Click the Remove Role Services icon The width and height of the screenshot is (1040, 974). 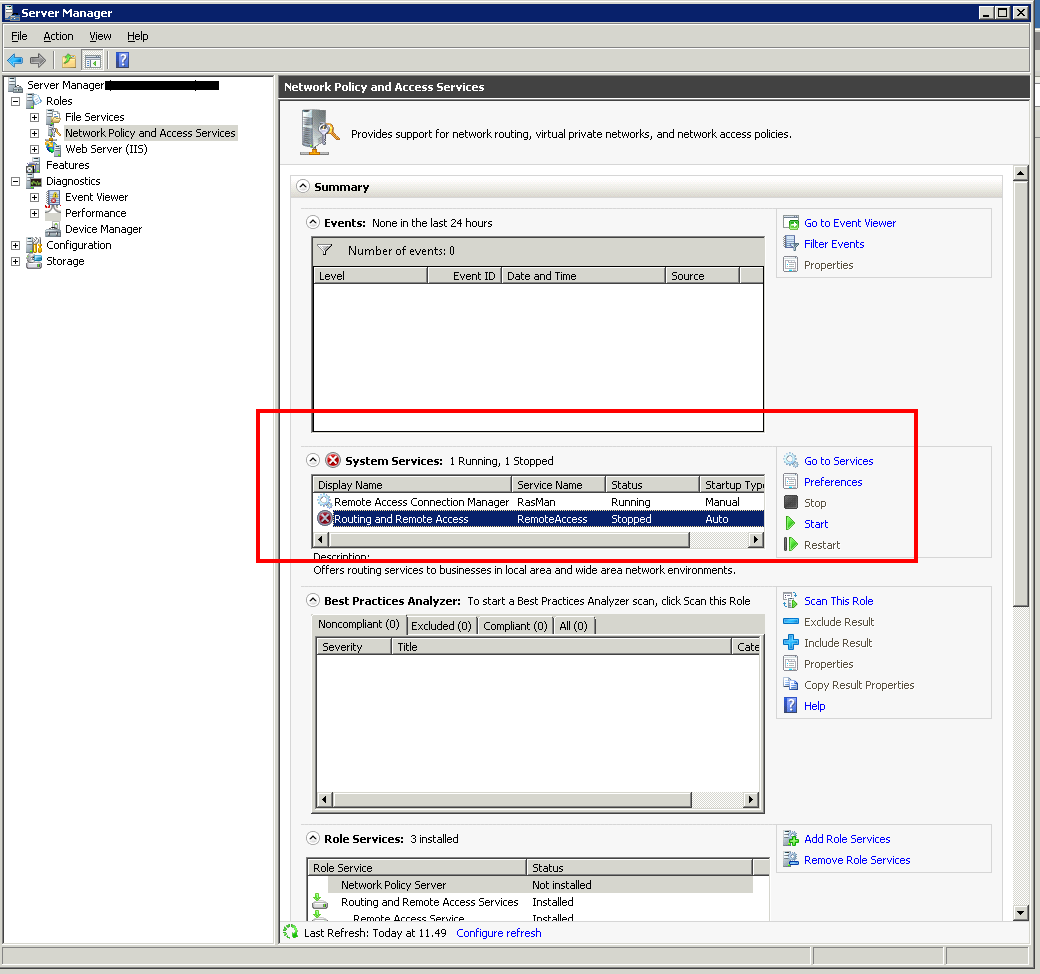(x=791, y=860)
